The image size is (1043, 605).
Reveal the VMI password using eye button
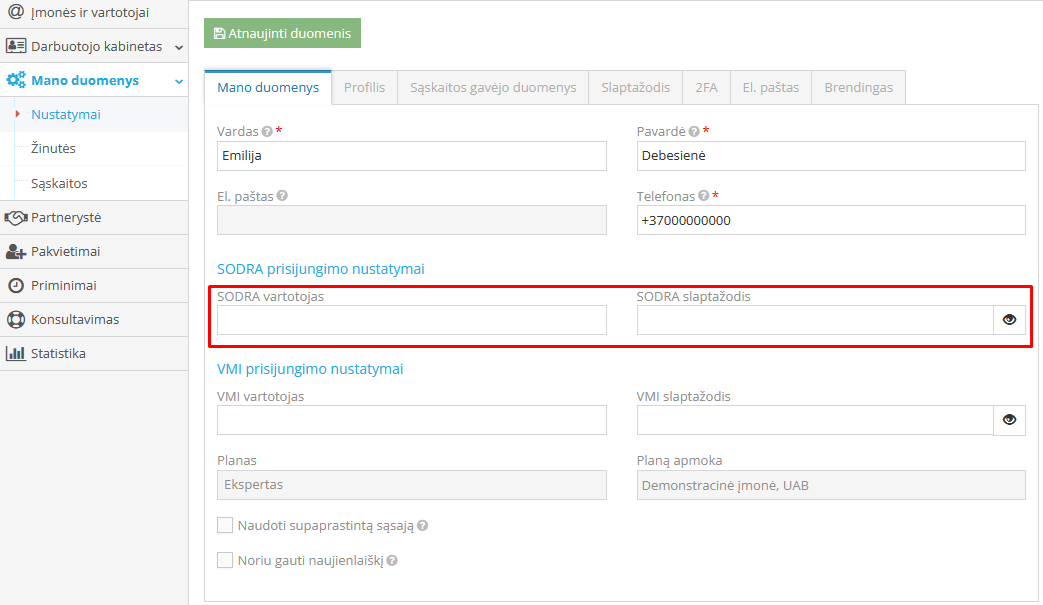(1009, 420)
